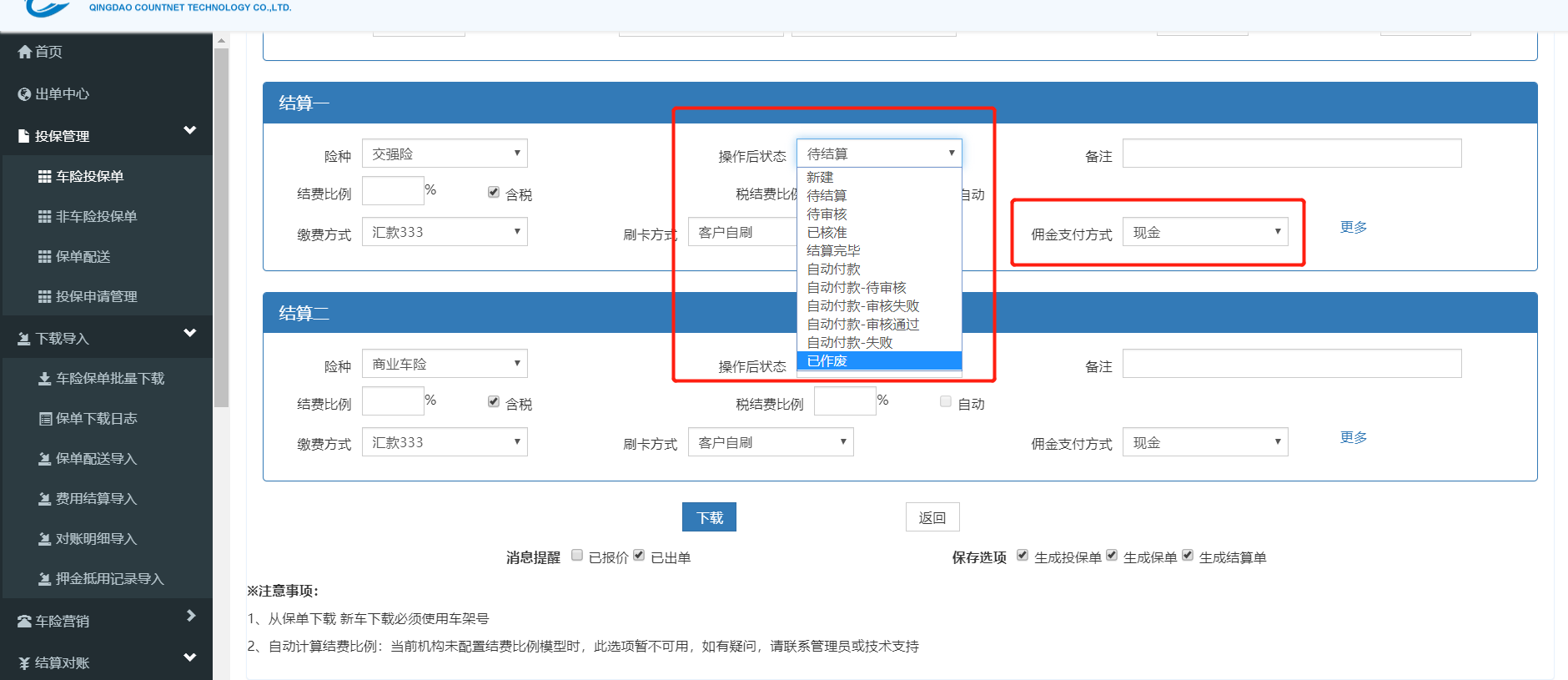Toggle the 含税 checkbox in 结算二

494,402
